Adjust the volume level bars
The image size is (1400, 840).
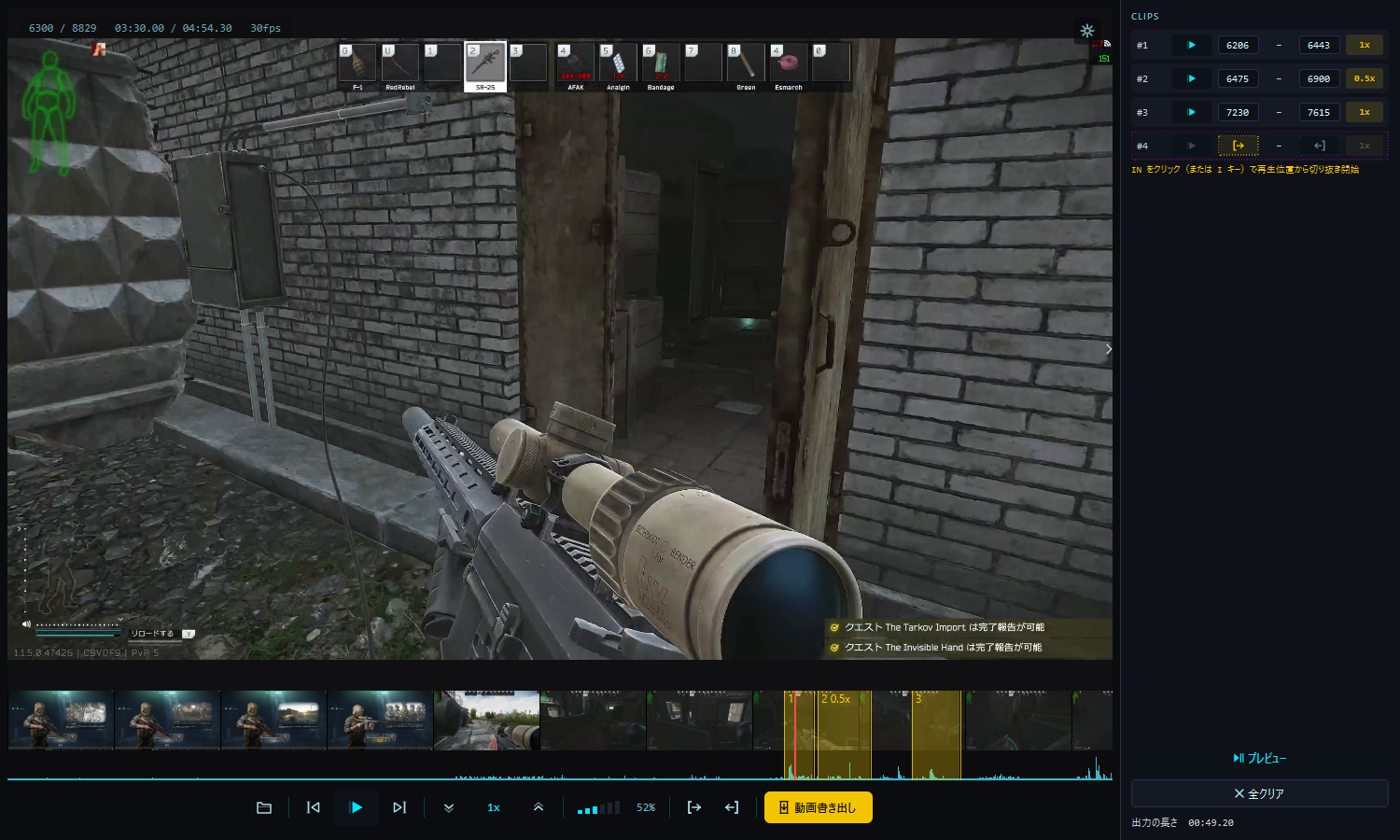[598, 807]
